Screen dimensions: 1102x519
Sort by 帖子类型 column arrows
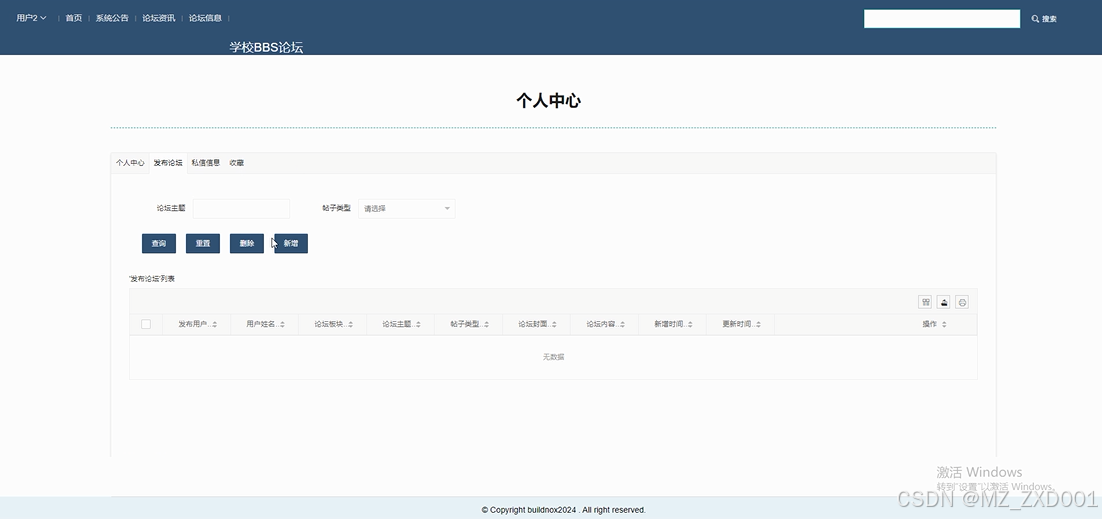tap(486, 324)
